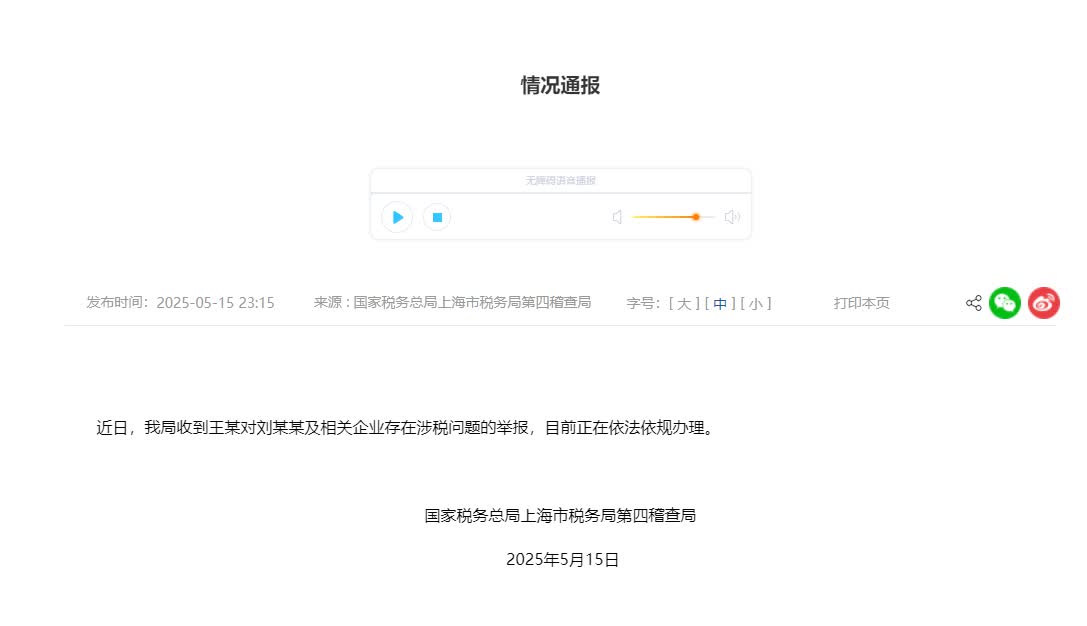Adjust the orange volume slider handle

tap(695, 217)
